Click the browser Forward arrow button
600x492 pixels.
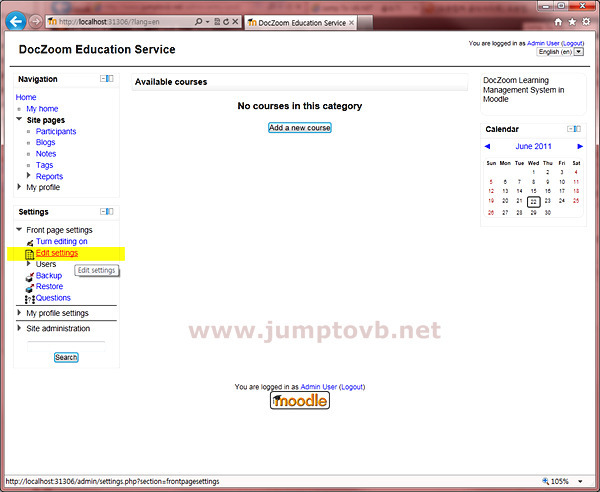(x=36, y=21)
